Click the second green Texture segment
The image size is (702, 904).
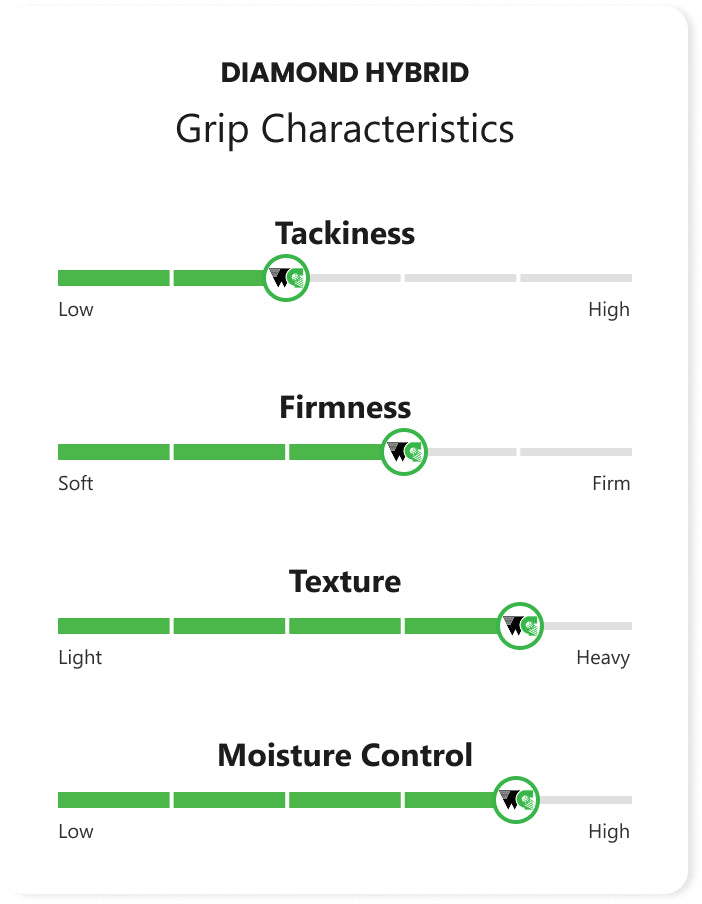[x=229, y=626]
